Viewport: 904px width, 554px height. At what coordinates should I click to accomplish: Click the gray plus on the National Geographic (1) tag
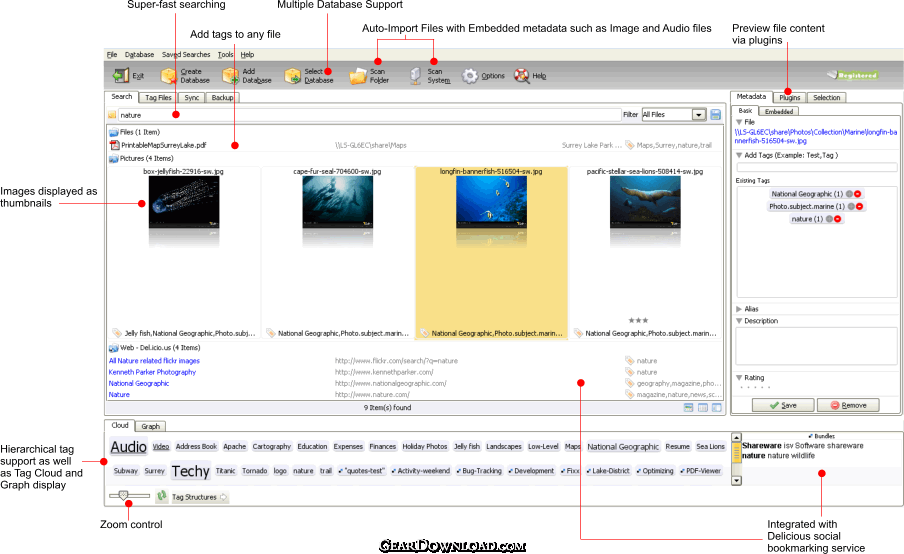tap(849, 194)
